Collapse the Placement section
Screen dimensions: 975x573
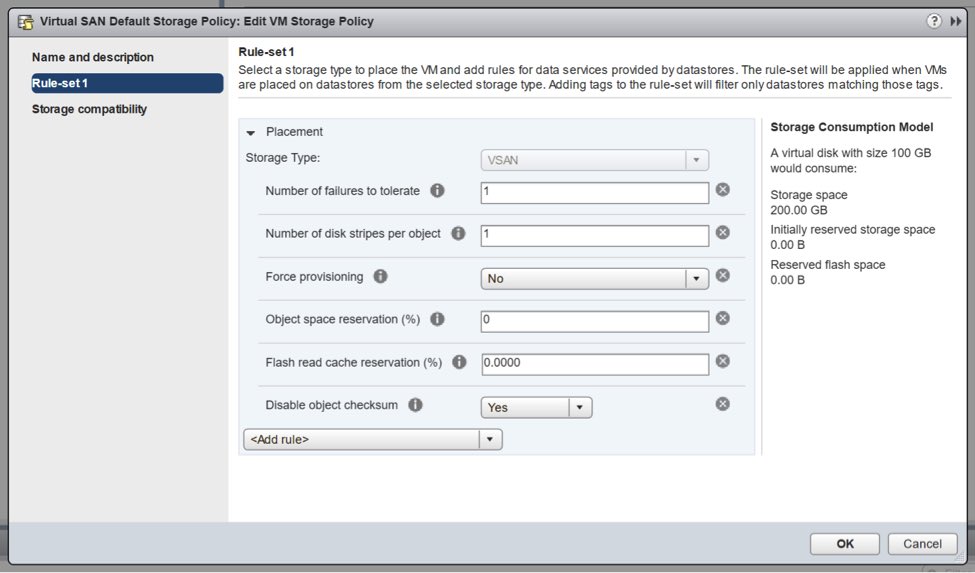251,132
